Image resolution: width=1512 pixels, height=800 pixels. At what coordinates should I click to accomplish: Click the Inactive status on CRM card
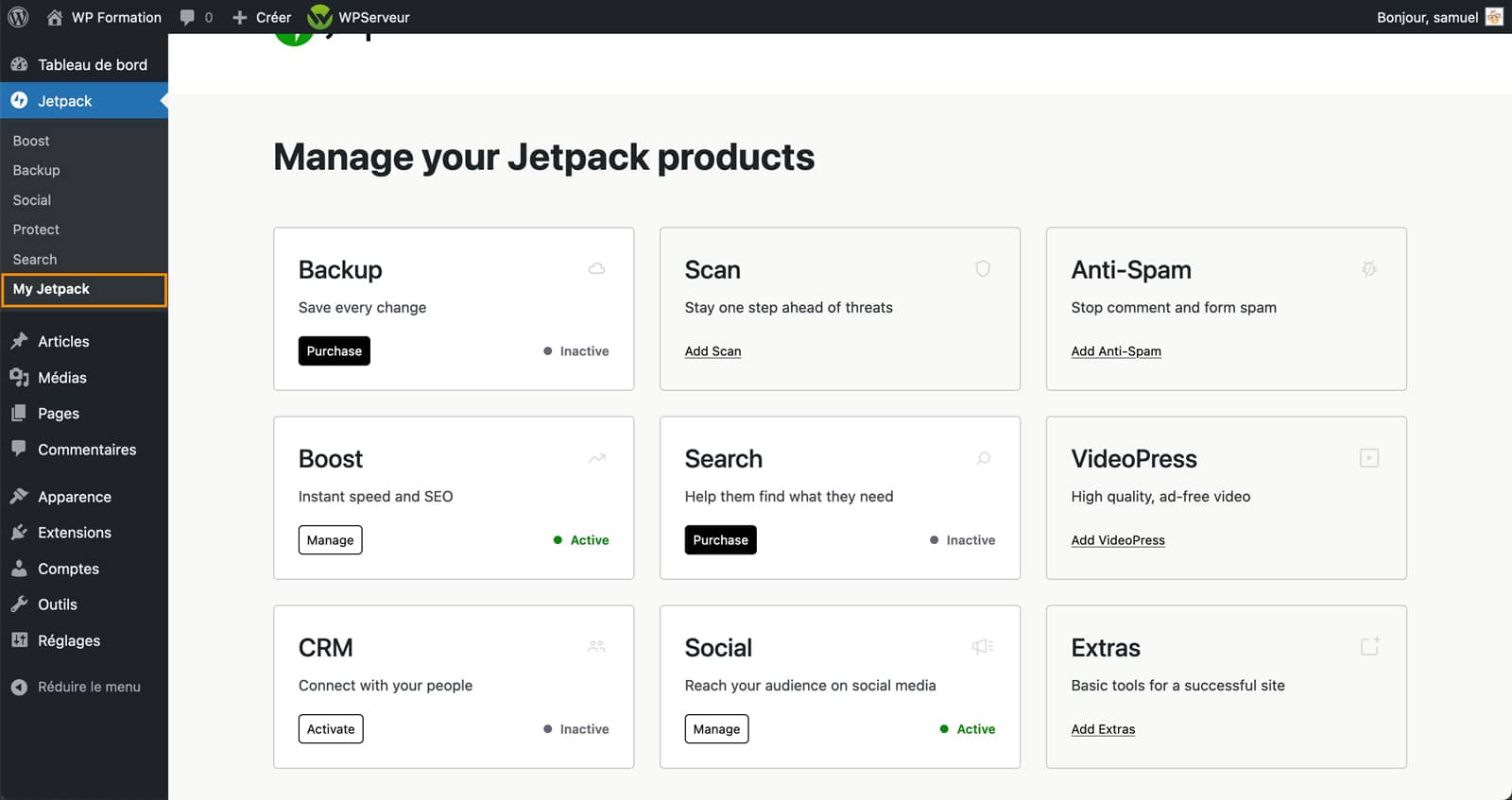pos(576,729)
